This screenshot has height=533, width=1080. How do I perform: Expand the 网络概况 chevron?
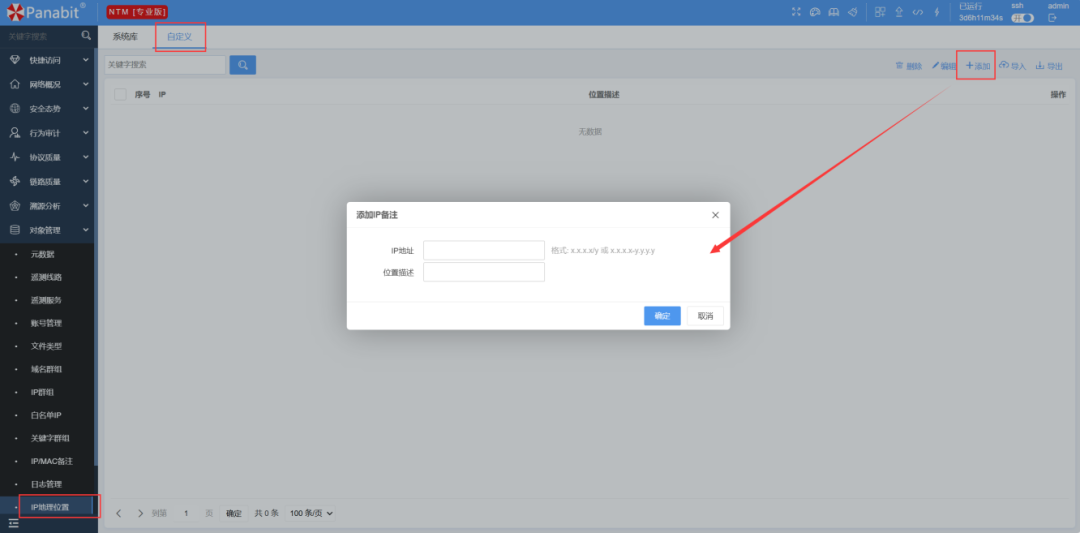pos(86,84)
